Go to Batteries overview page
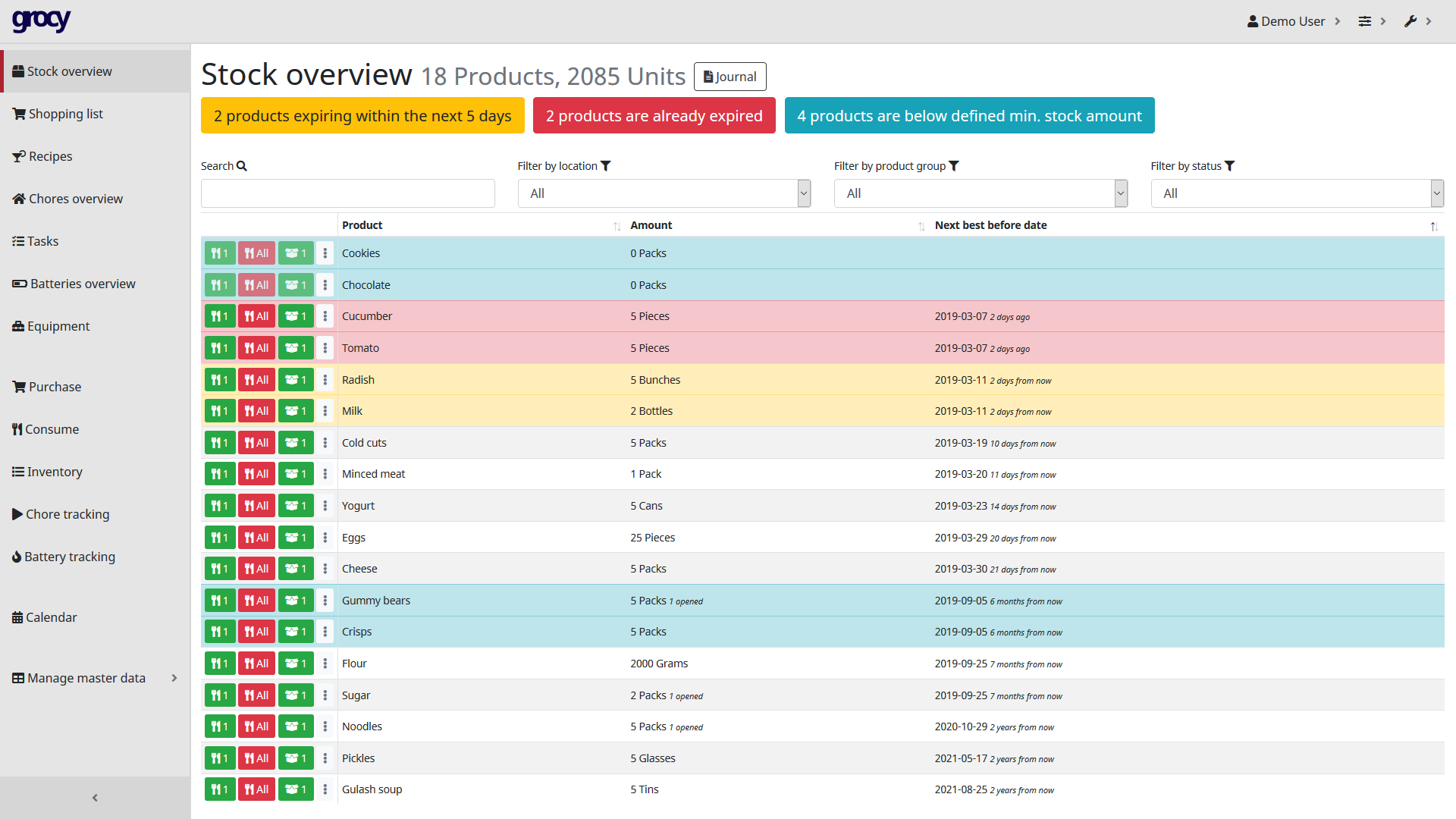 point(82,284)
